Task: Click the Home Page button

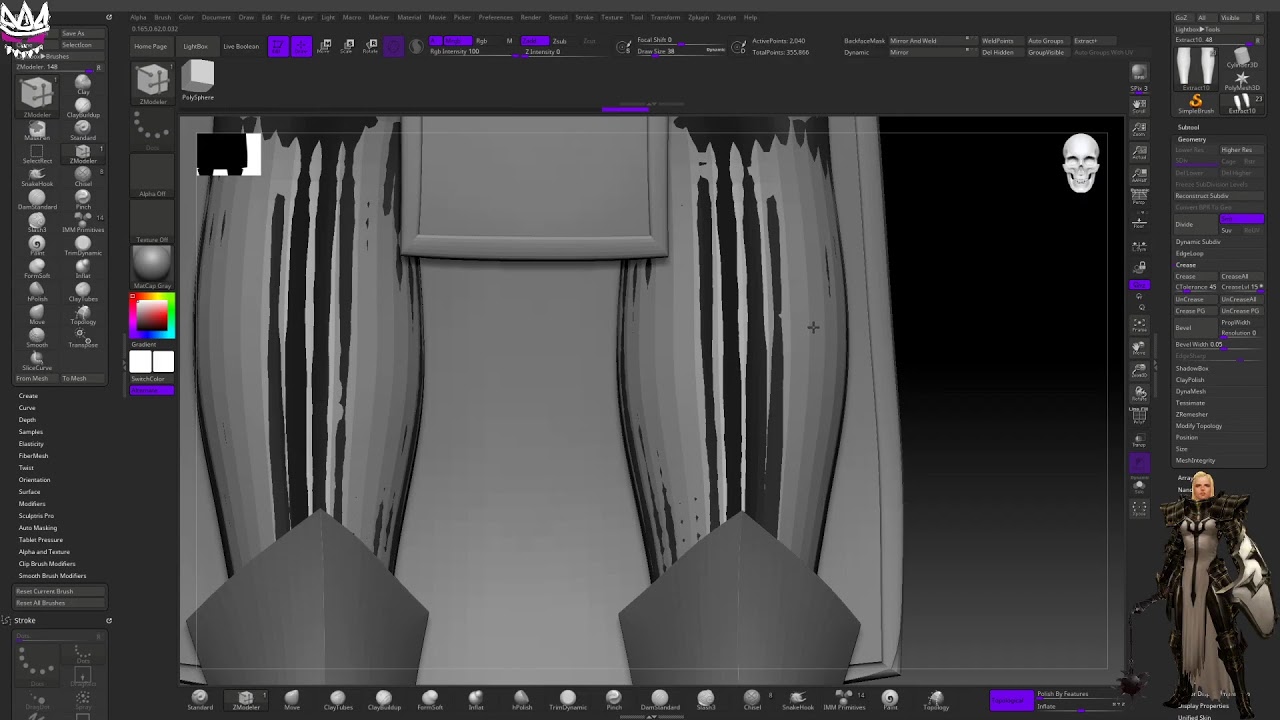Action: point(151,46)
